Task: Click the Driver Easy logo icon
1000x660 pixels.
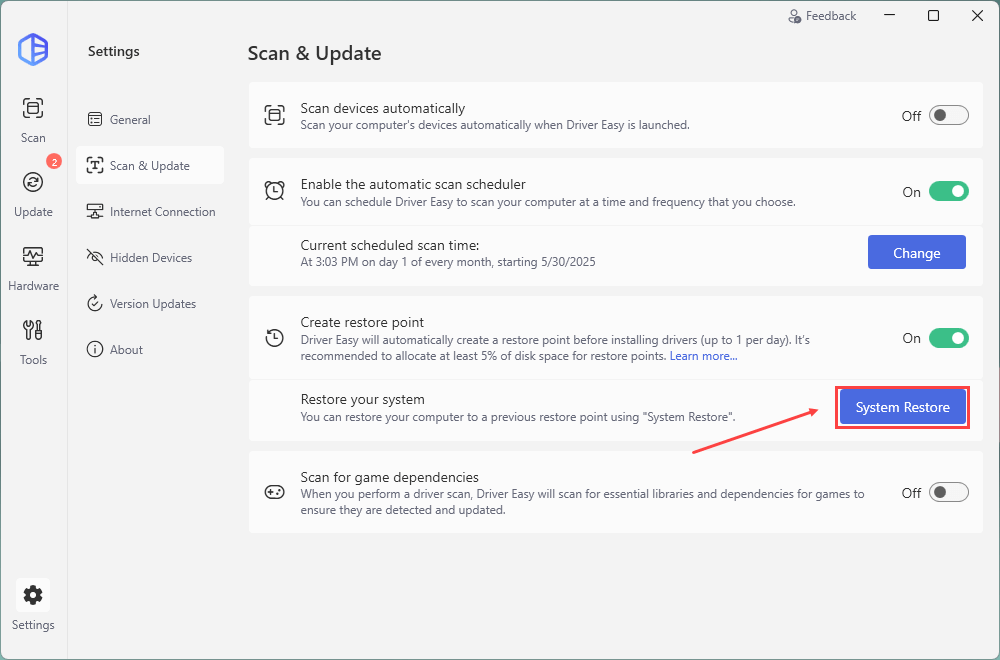Action: 33,49
